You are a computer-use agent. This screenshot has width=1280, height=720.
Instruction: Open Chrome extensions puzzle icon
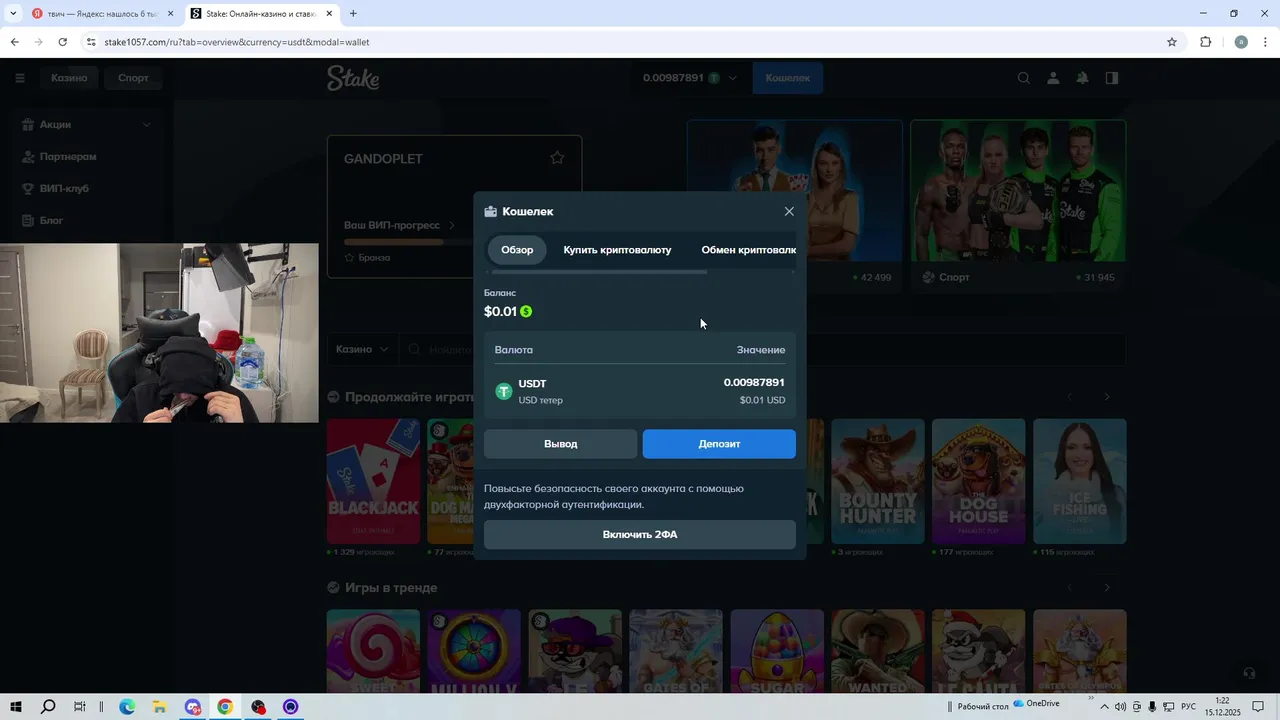pos(1205,42)
